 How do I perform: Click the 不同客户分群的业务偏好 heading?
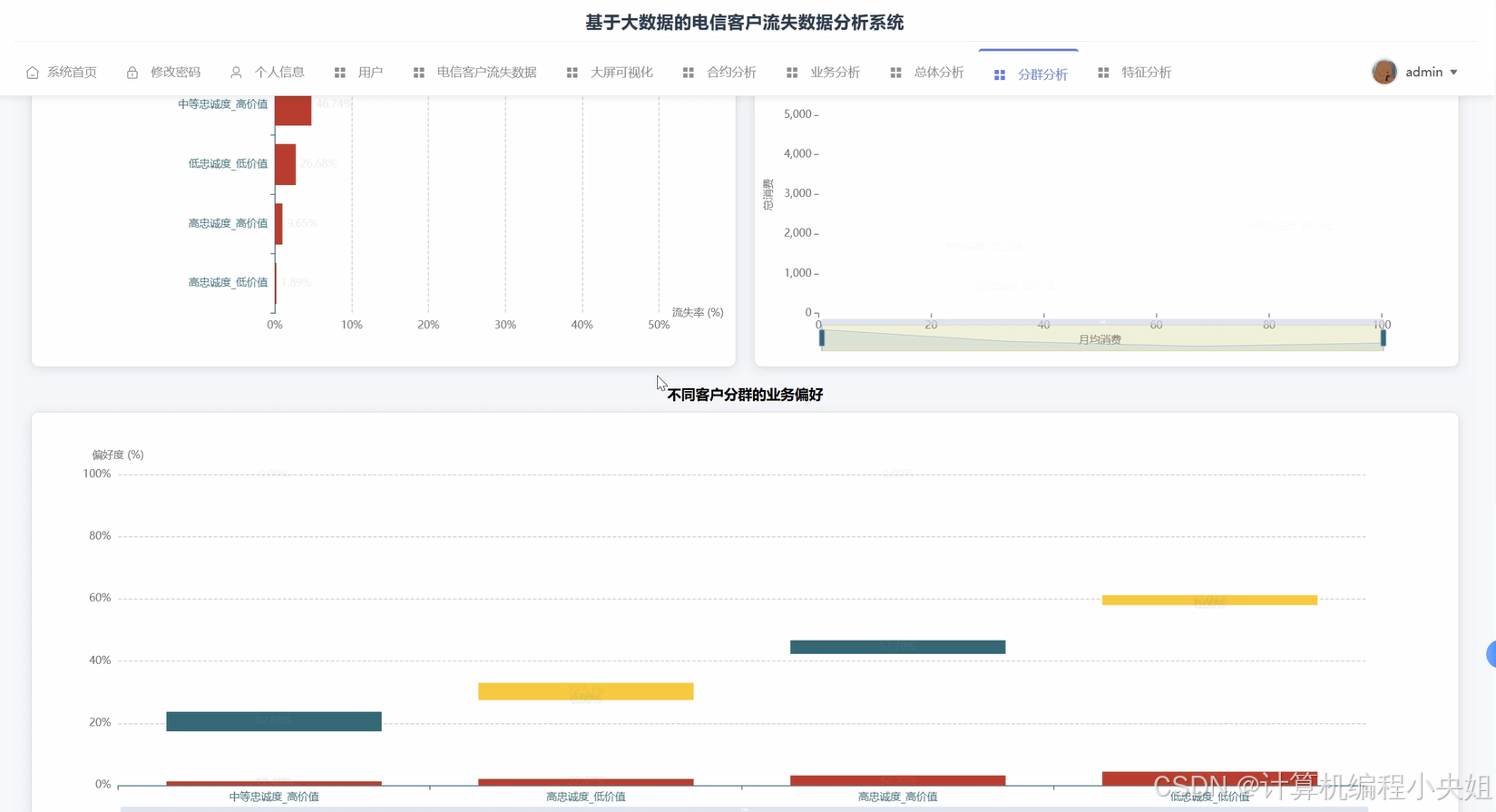point(745,395)
